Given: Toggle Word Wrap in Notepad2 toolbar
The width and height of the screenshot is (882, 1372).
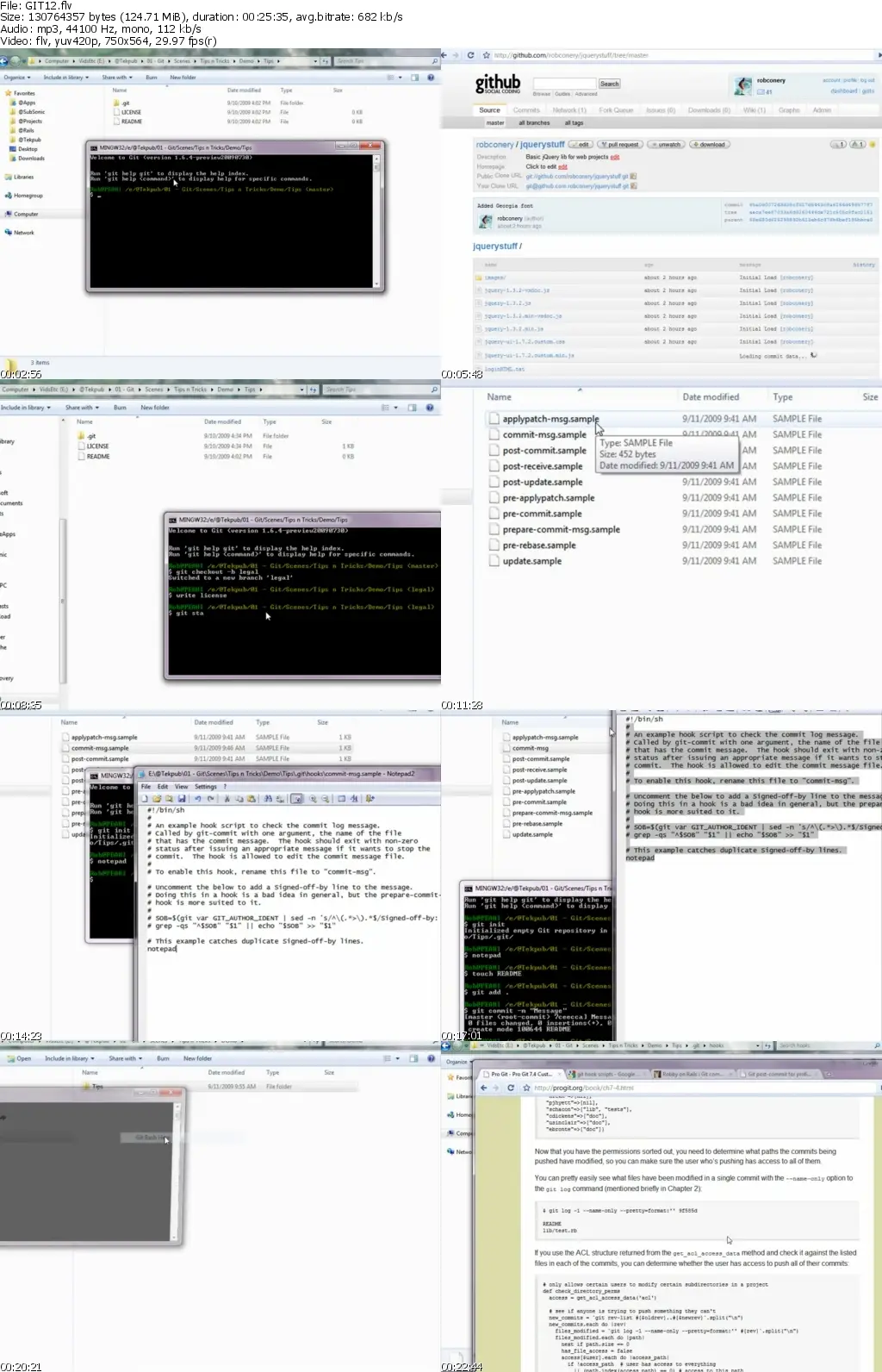Looking at the screenshot, I should [297, 799].
